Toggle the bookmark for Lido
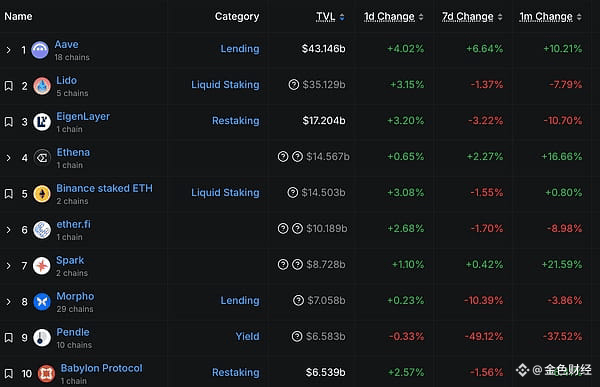The width and height of the screenshot is (600, 387). (8, 86)
